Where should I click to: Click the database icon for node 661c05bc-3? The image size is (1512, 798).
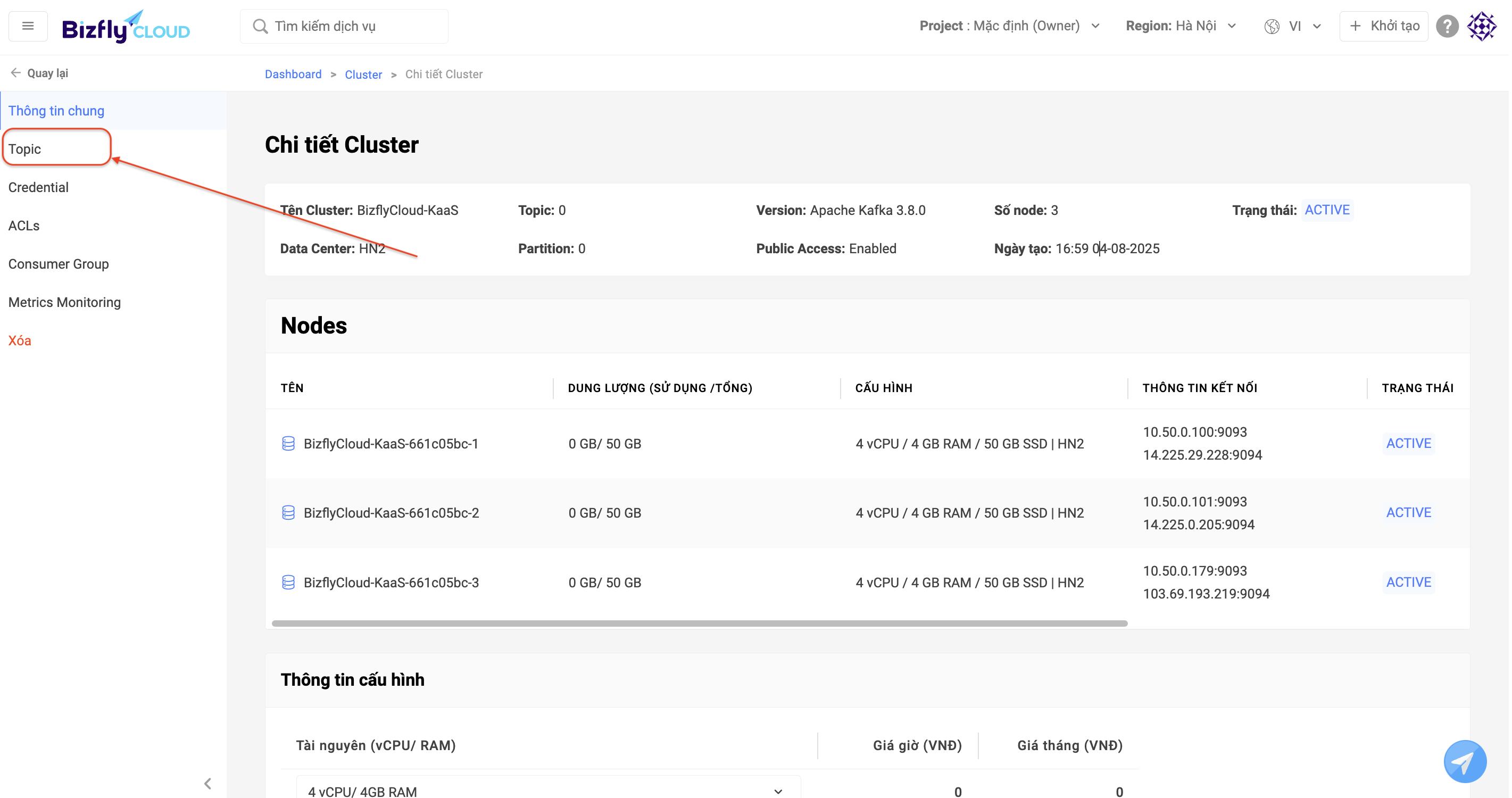288,582
